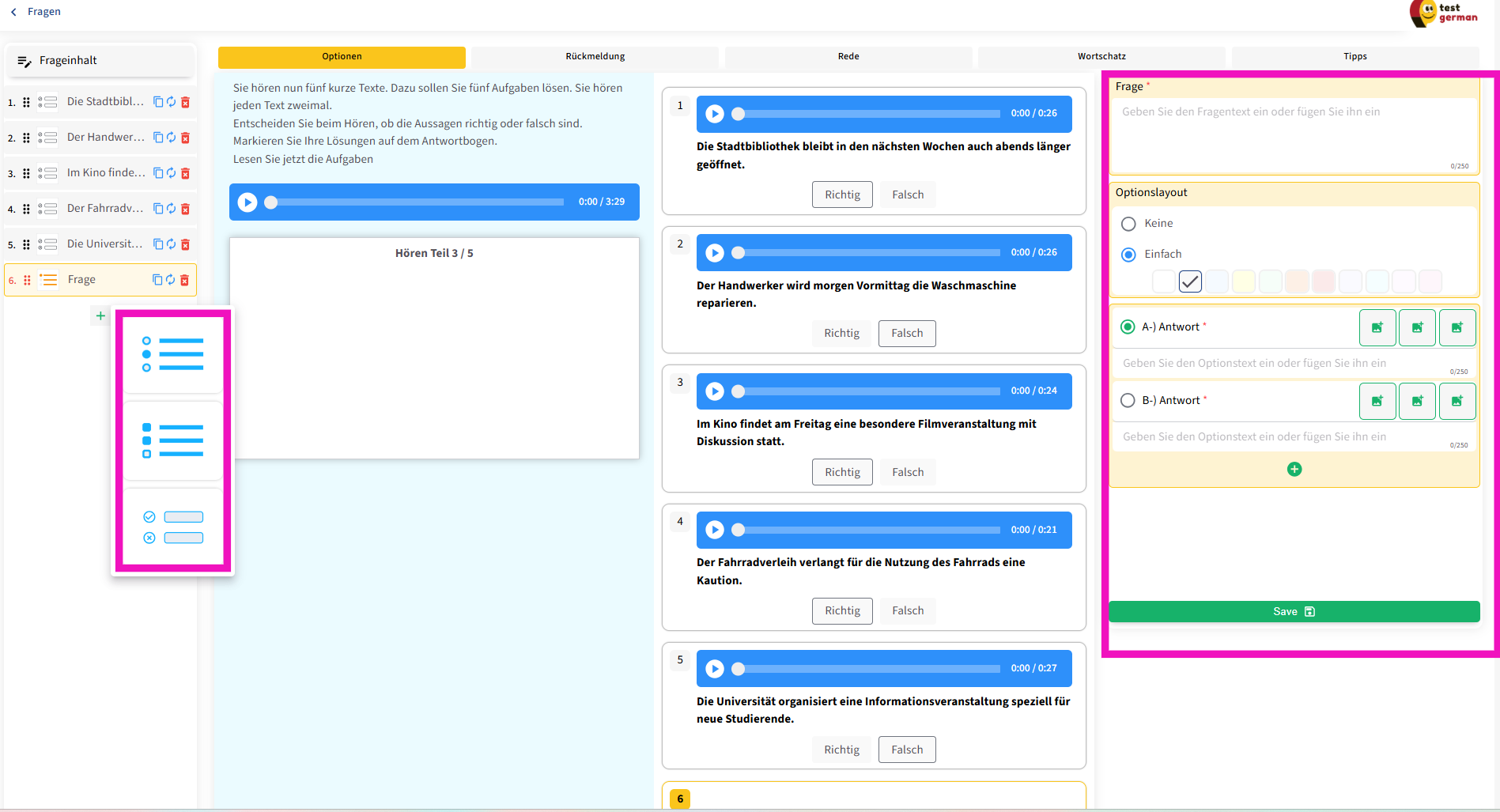Click refresh icon on question 3 'Im Kino'
The width and height of the screenshot is (1500, 812).
pos(172,173)
